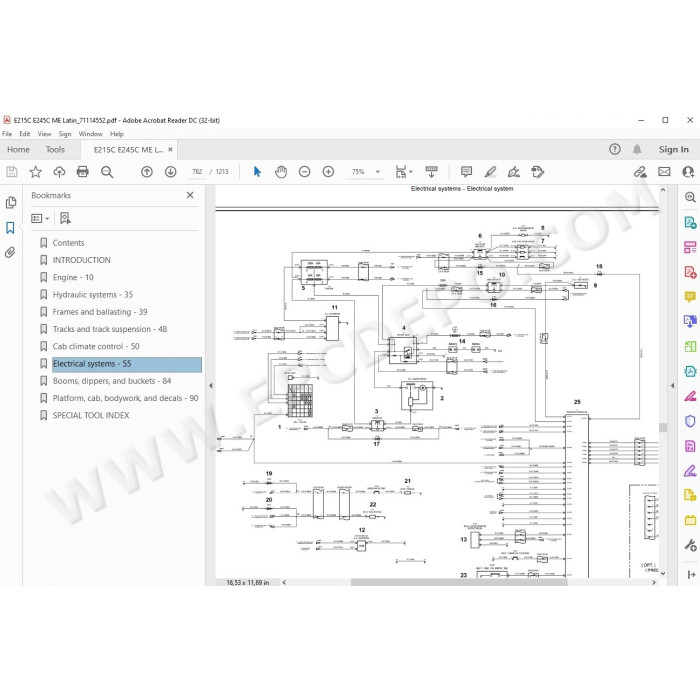Close the E215C E245C document tab
The height and width of the screenshot is (700, 700).
click(170, 150)
